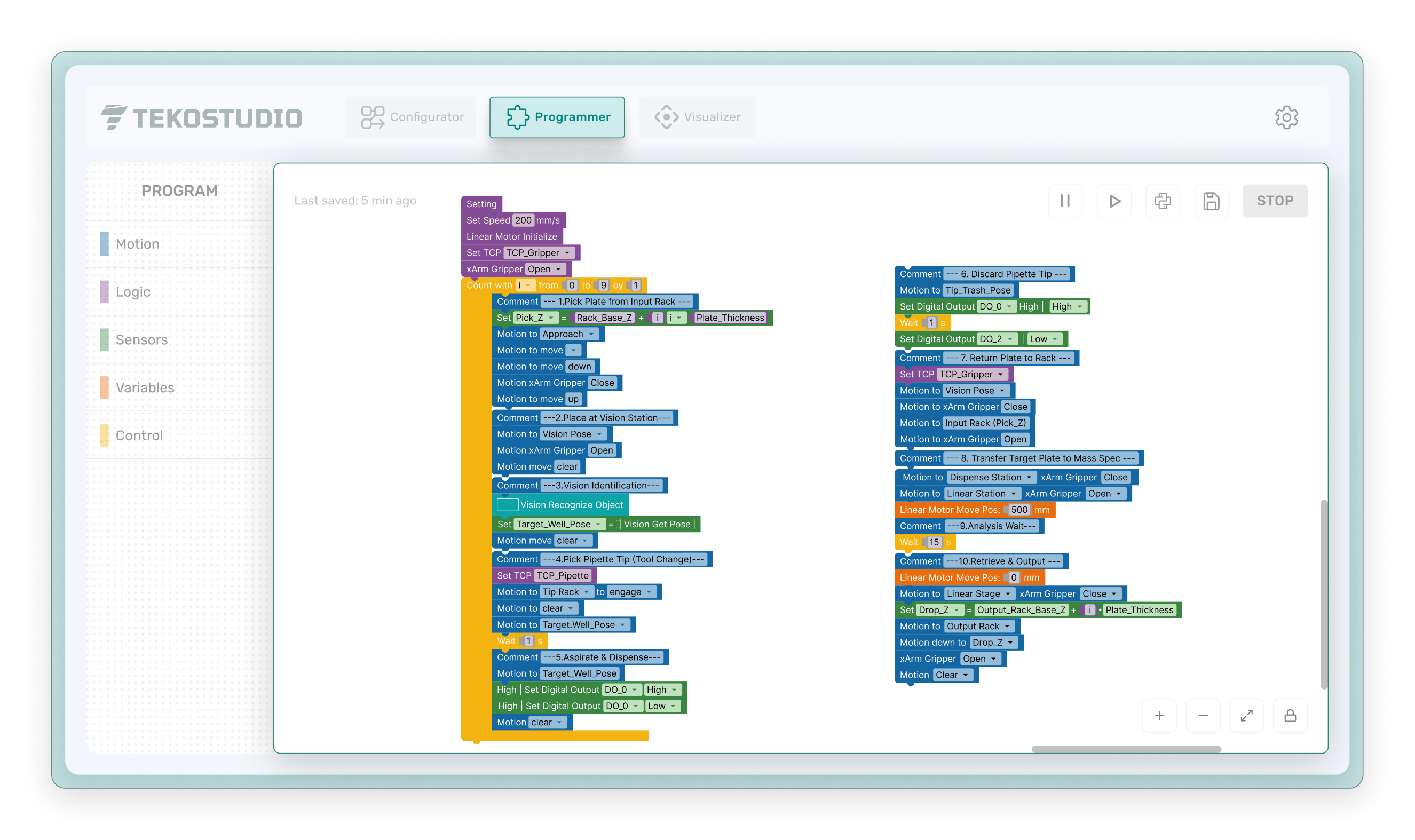The width and height of the screenshot is (1415, 840).
Task: Toggle the workspace lock icon
Action: click(1290, 716)
